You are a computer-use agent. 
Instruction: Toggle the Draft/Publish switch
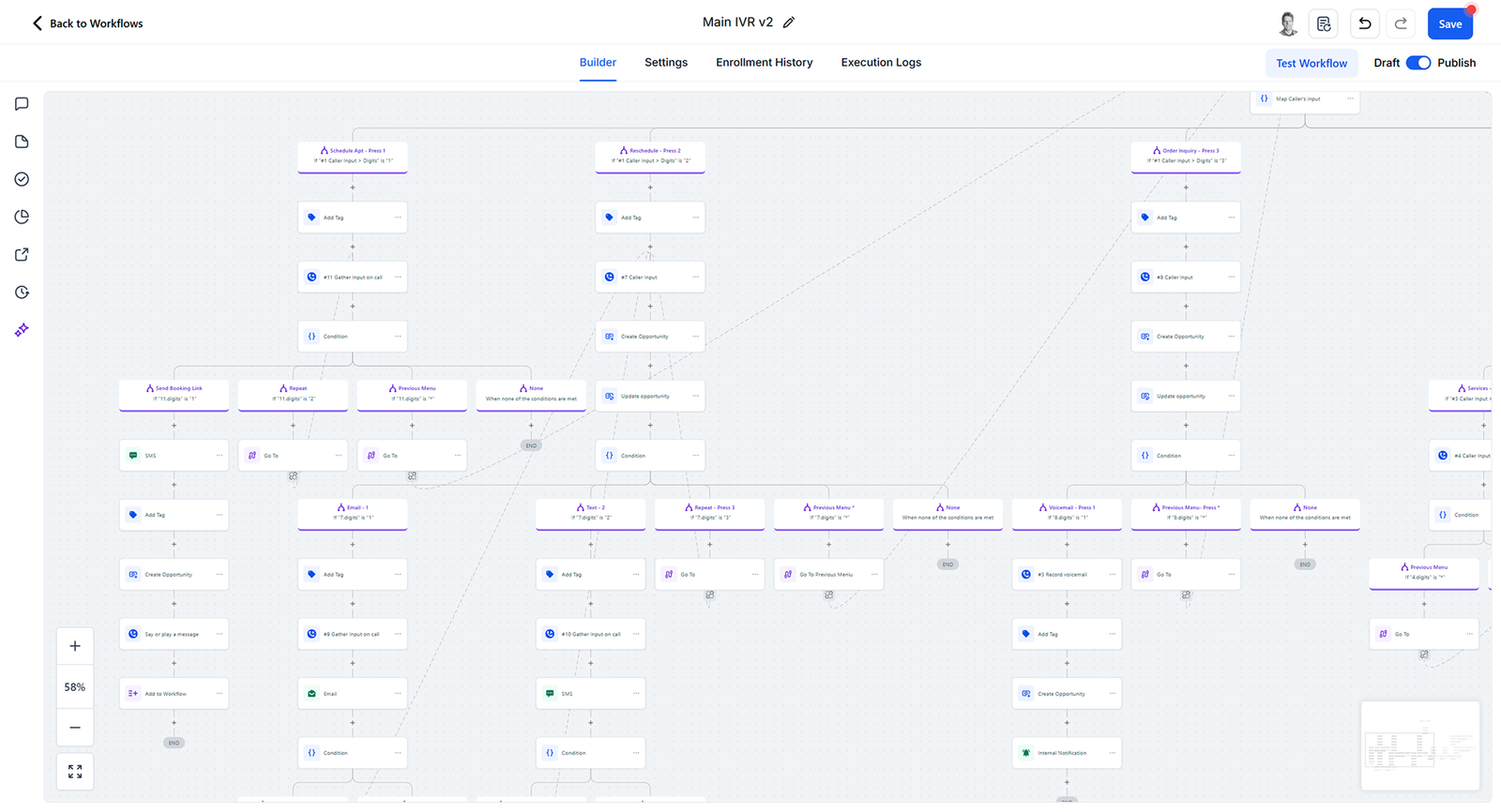click(x=1418, y=63)
